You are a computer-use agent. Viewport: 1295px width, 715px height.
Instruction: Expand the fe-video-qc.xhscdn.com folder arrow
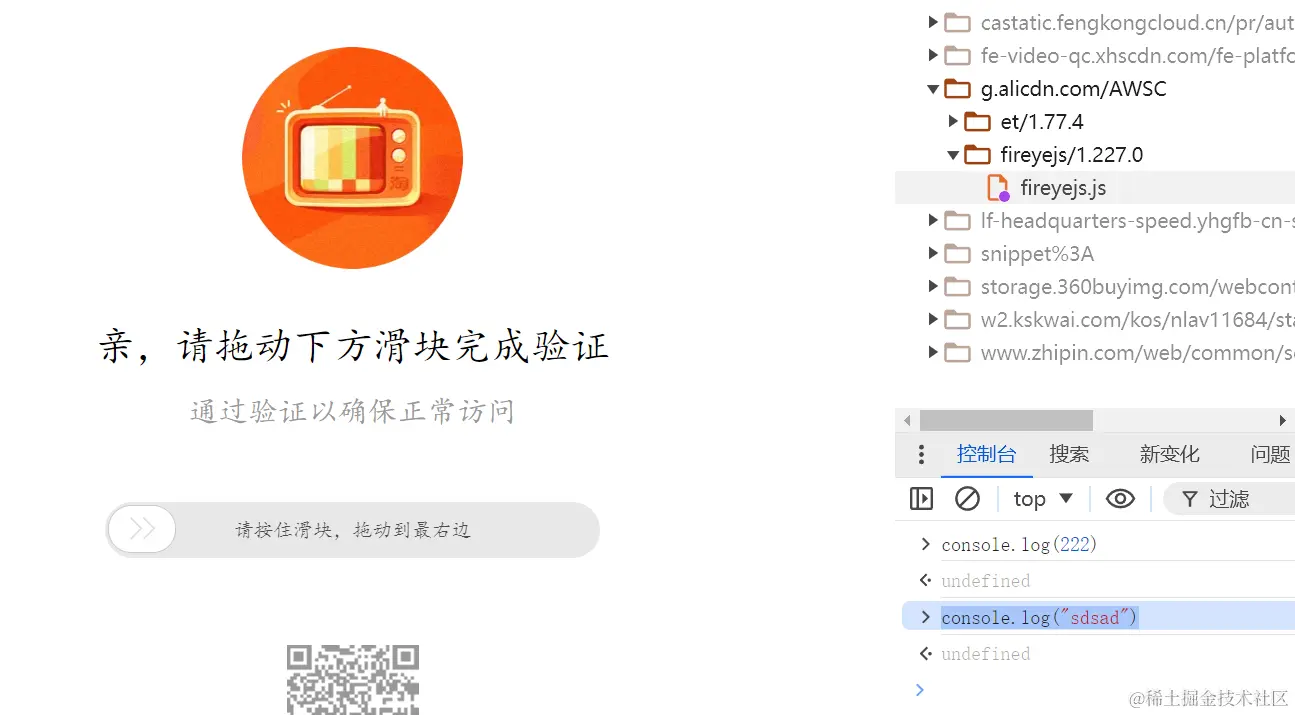coord(933,55)
